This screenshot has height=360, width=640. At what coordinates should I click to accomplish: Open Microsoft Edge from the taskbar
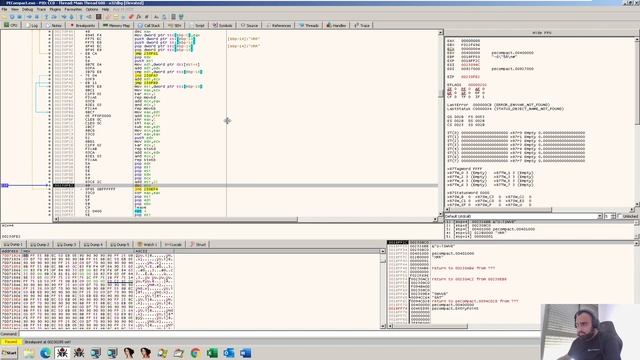tap(45, 353)
